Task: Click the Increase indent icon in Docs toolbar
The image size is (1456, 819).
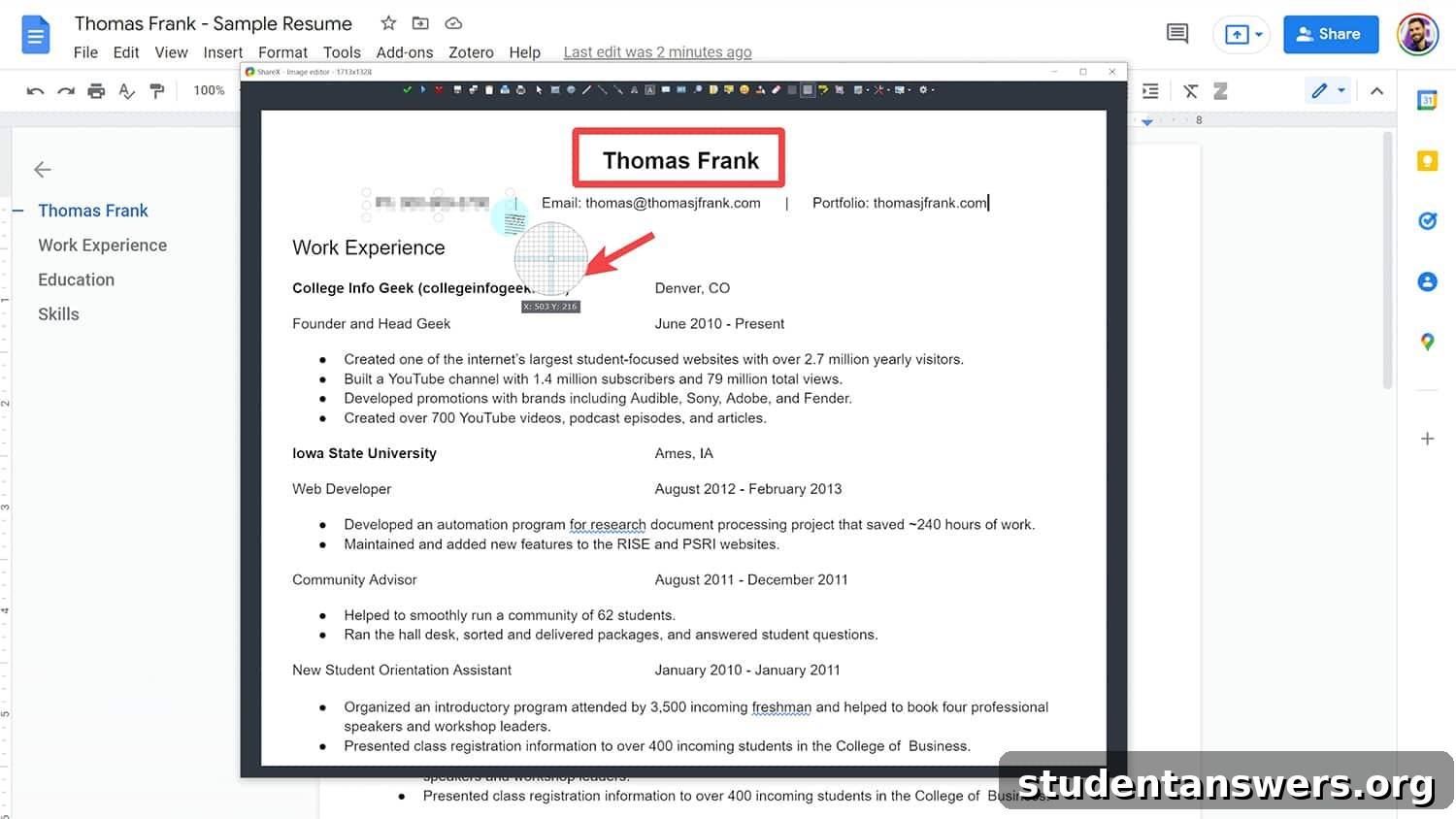Action: pos(1150,91)
